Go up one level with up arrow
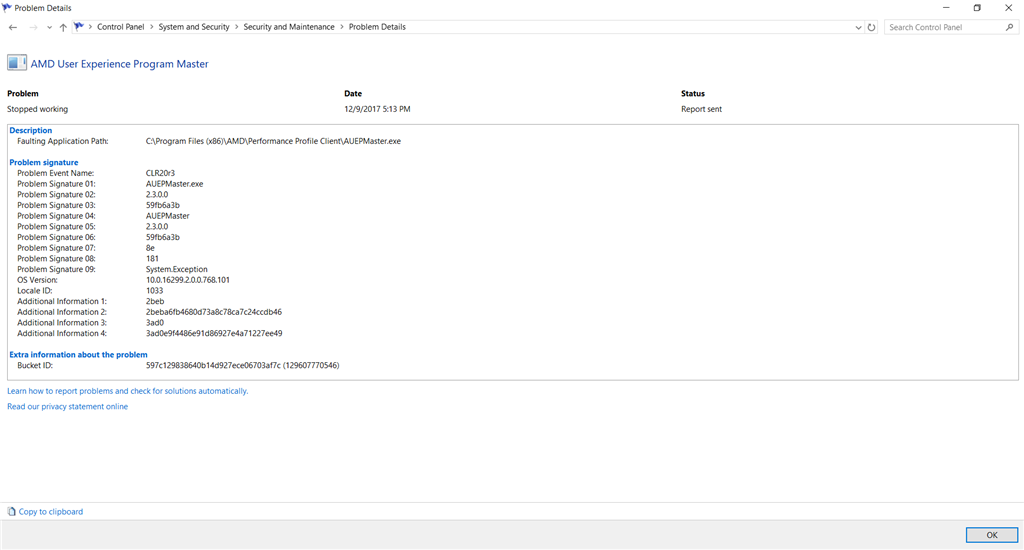 (x=63, y=27)
